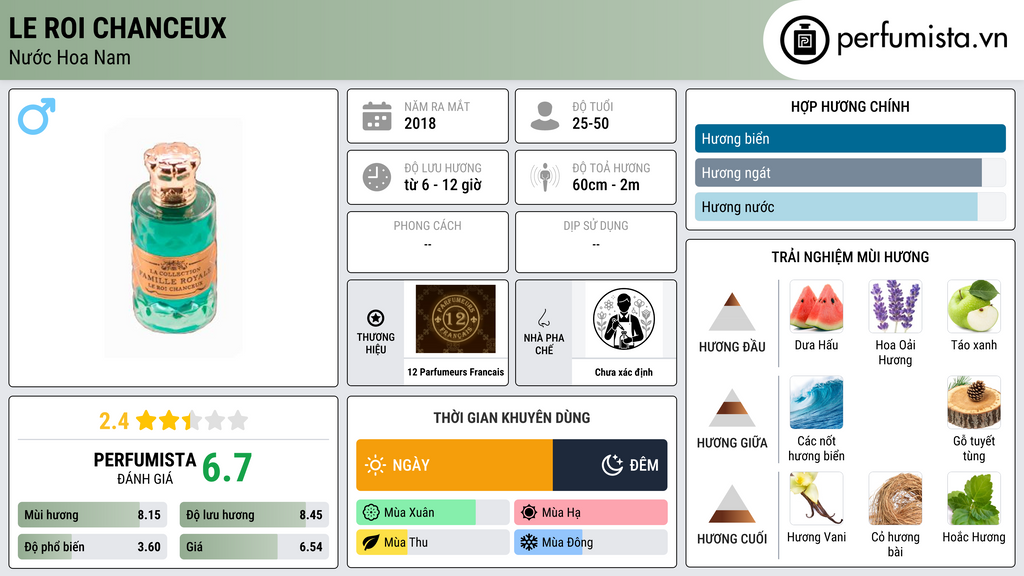Select the Hoắc Hương patchouli image
This screenshot has width=1024, height=576.
(974, 498)
